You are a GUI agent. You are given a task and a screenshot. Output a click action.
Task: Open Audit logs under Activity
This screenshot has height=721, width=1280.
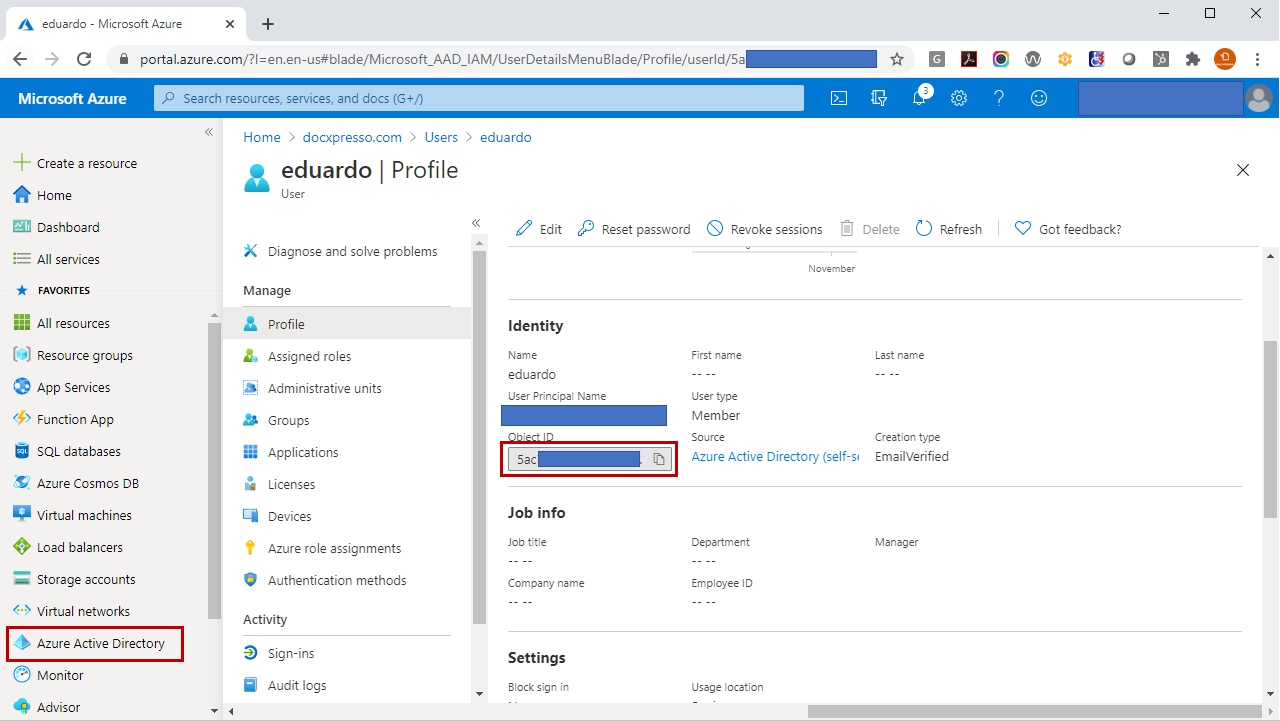(285, 685)
